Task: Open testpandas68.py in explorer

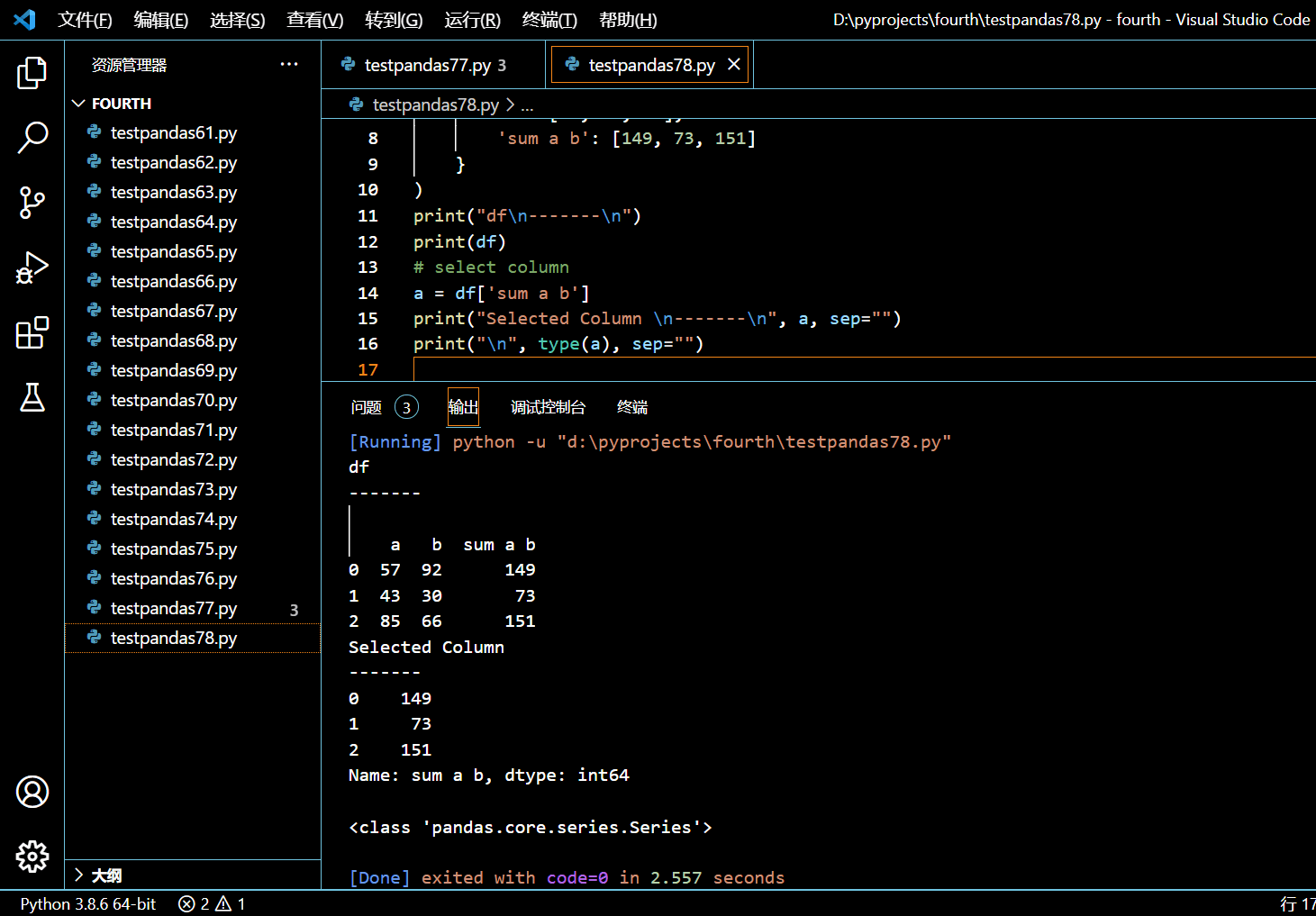Action: click(193, 340)
